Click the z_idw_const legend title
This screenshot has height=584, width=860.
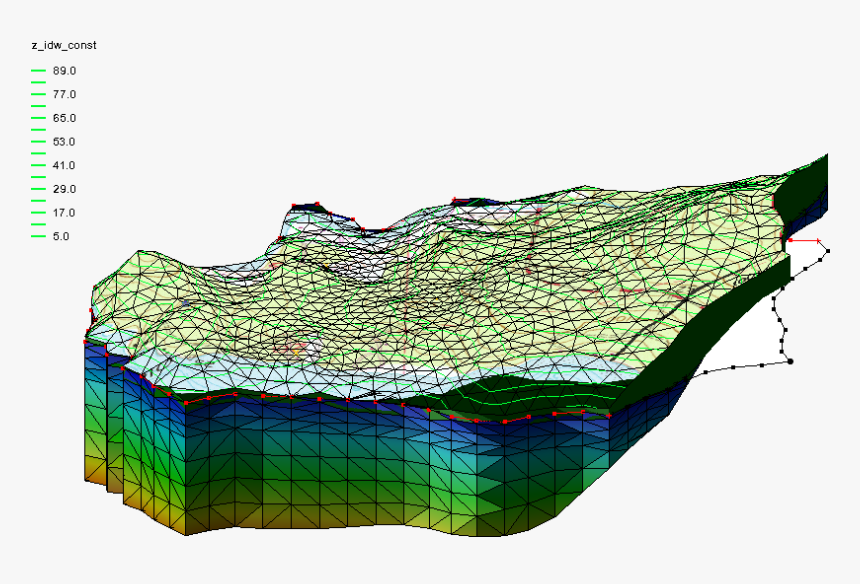63,46
